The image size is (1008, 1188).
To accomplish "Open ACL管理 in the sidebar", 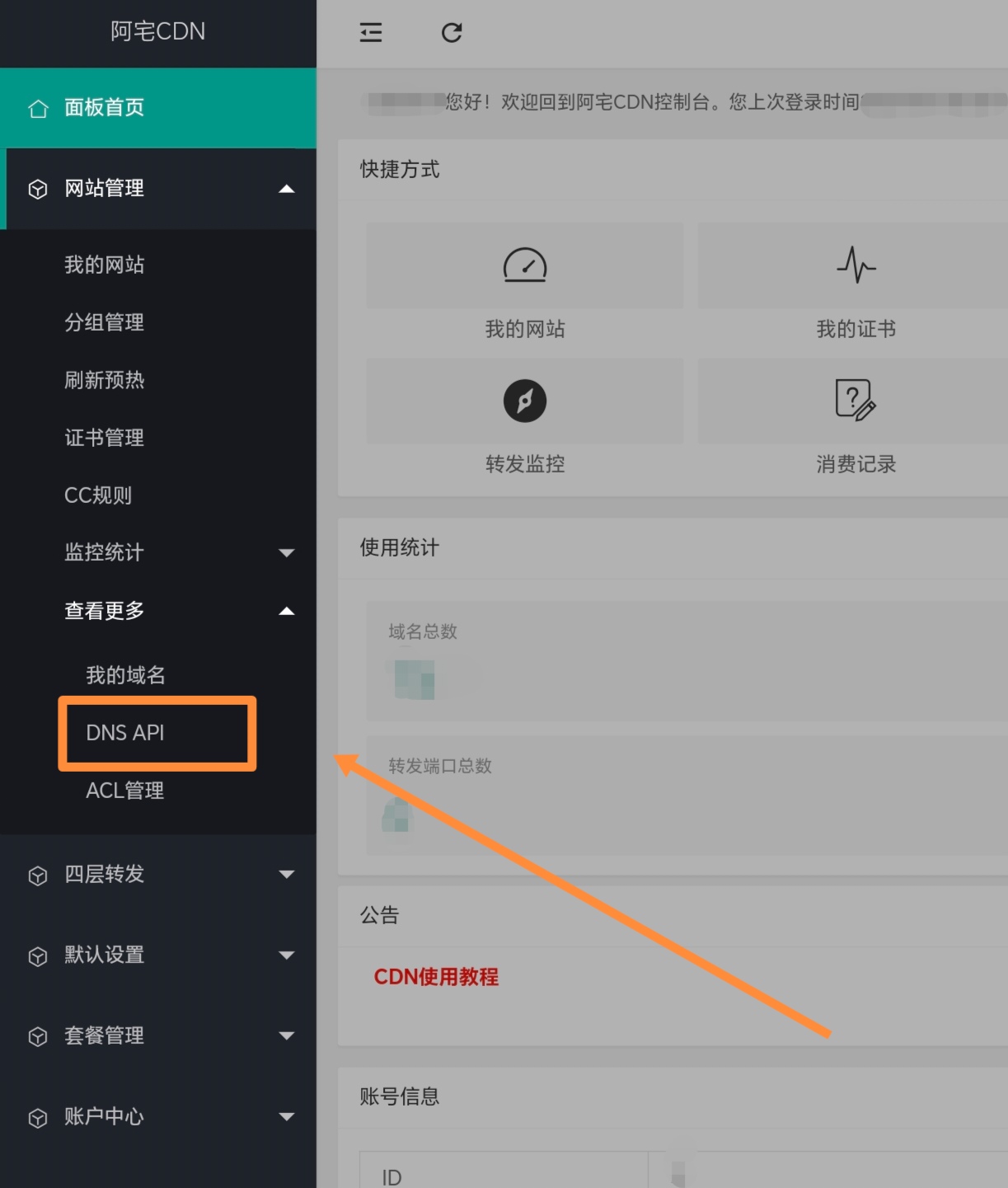I will [125, 791].
